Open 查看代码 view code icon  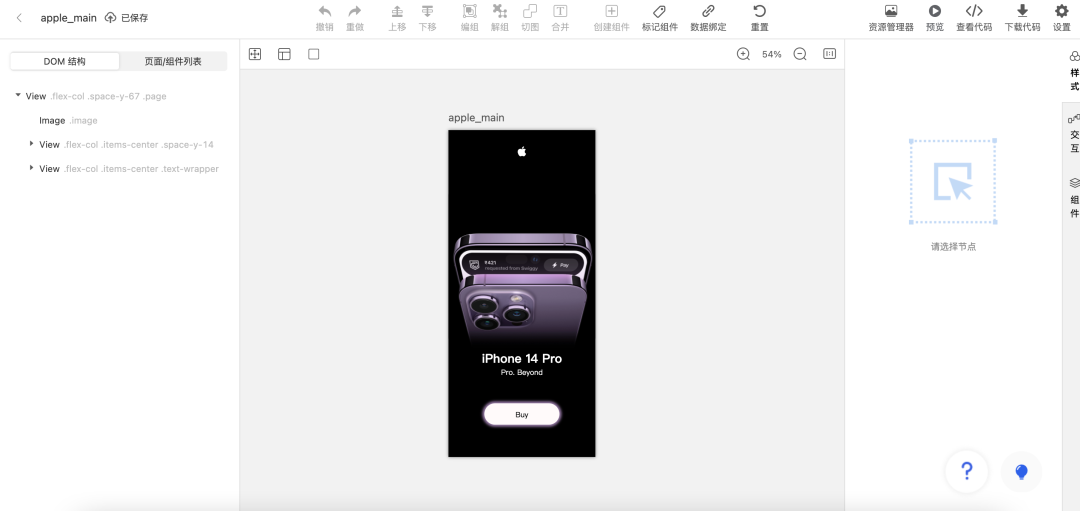[x=974, y=11]
